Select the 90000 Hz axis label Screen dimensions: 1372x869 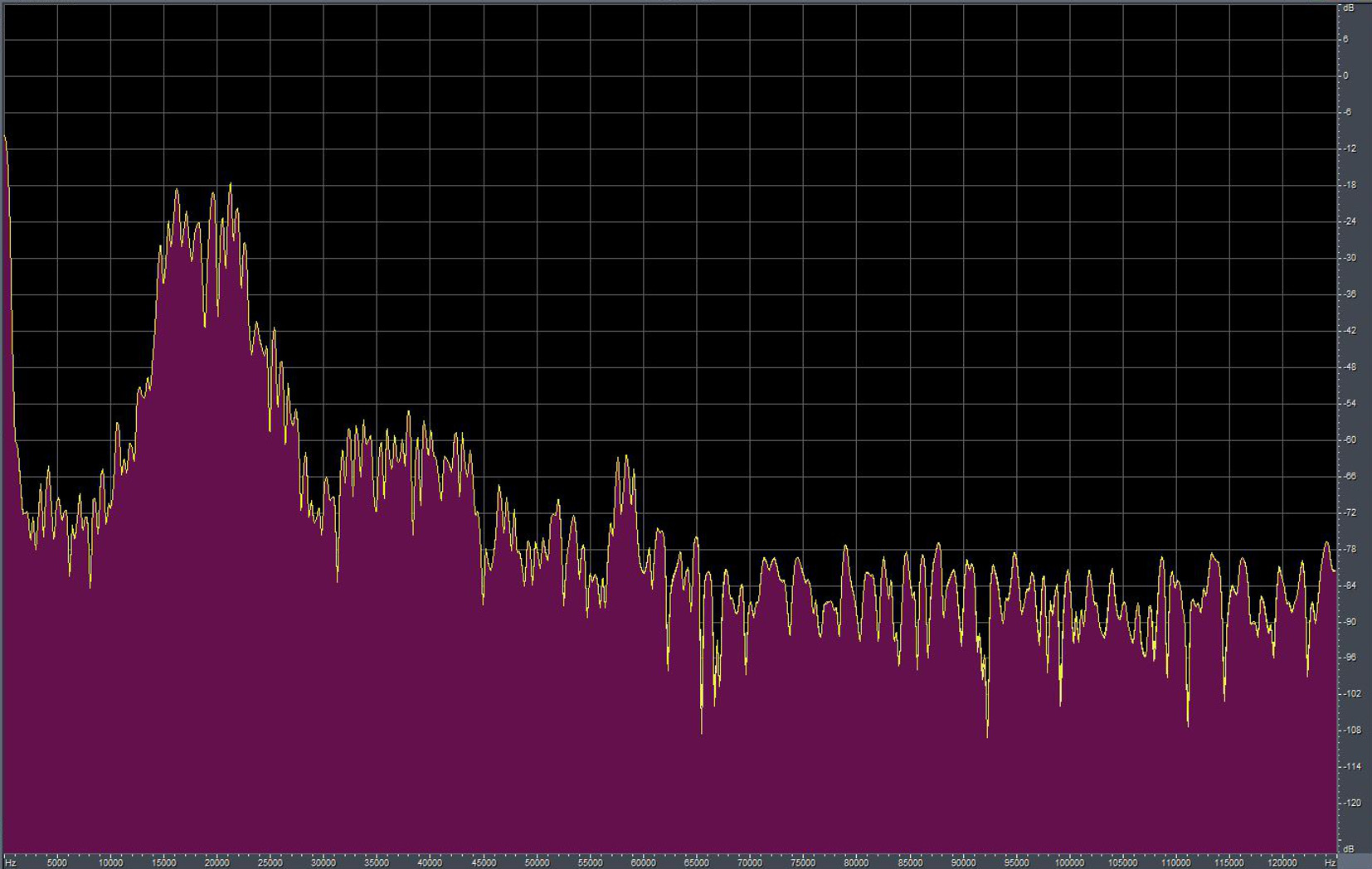[x=963, y=863]
